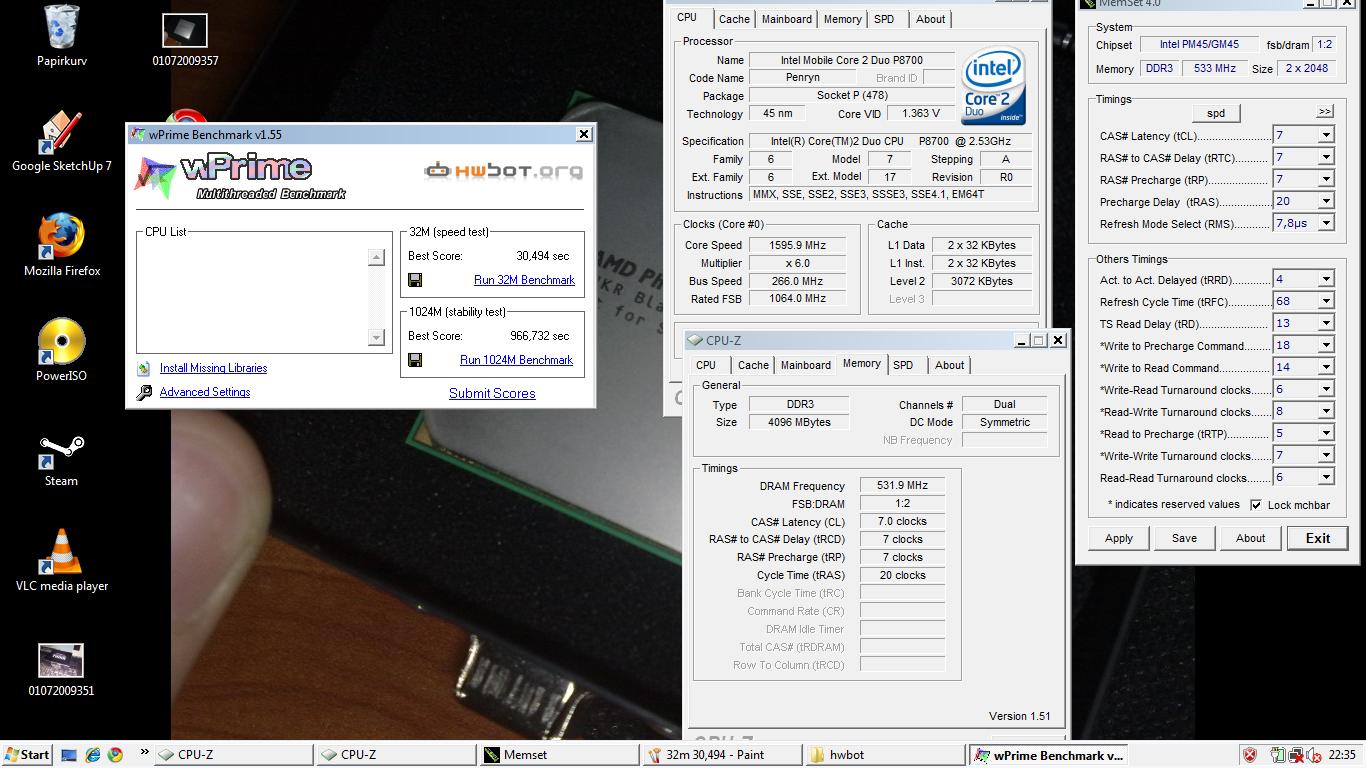
Task: Open Install Missing Libraries link
Action: click(213, 368)
